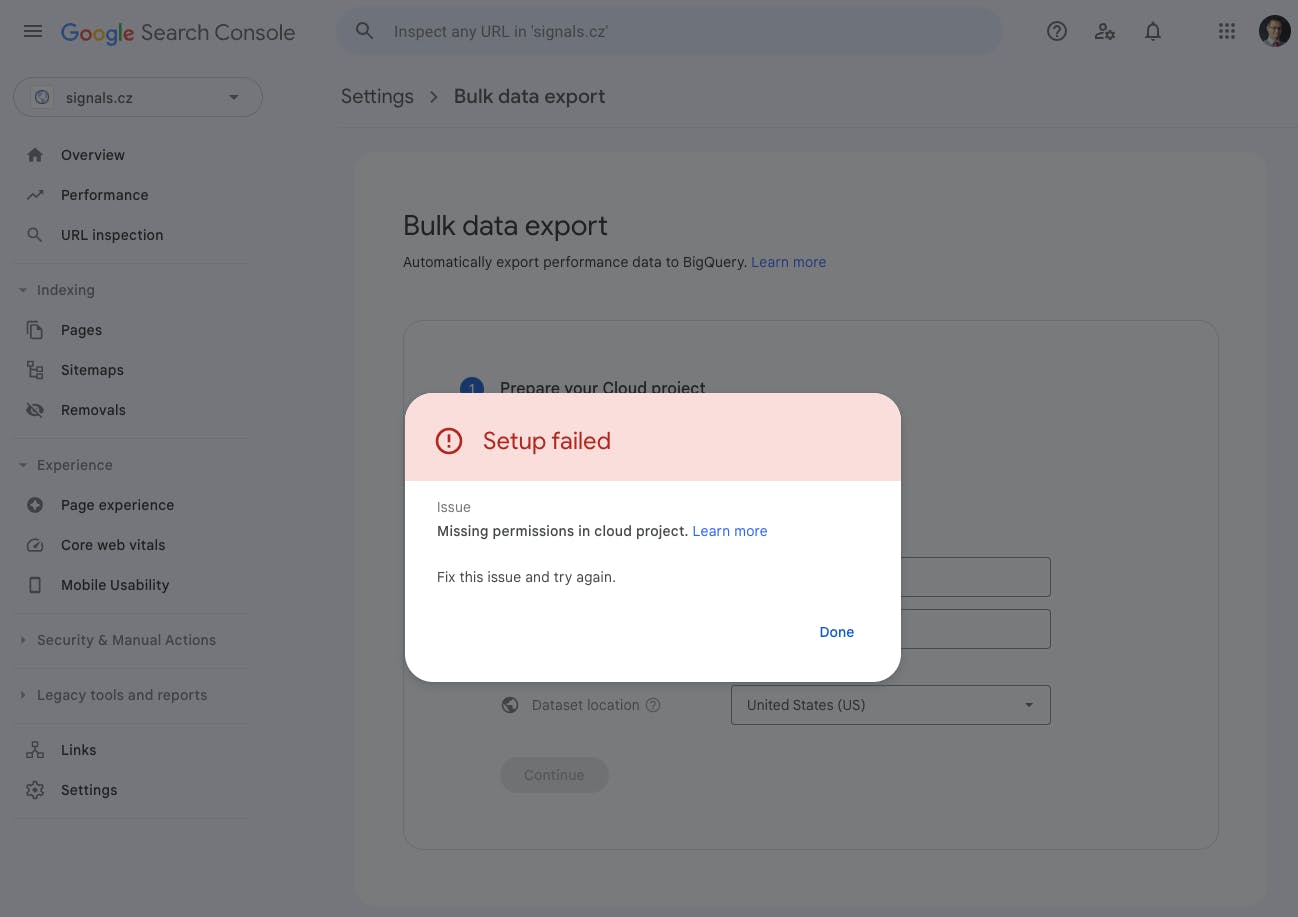Viewport: 1298px width, 917px height.
Task: Go to Sitemaps page
Action: [92, 370]
